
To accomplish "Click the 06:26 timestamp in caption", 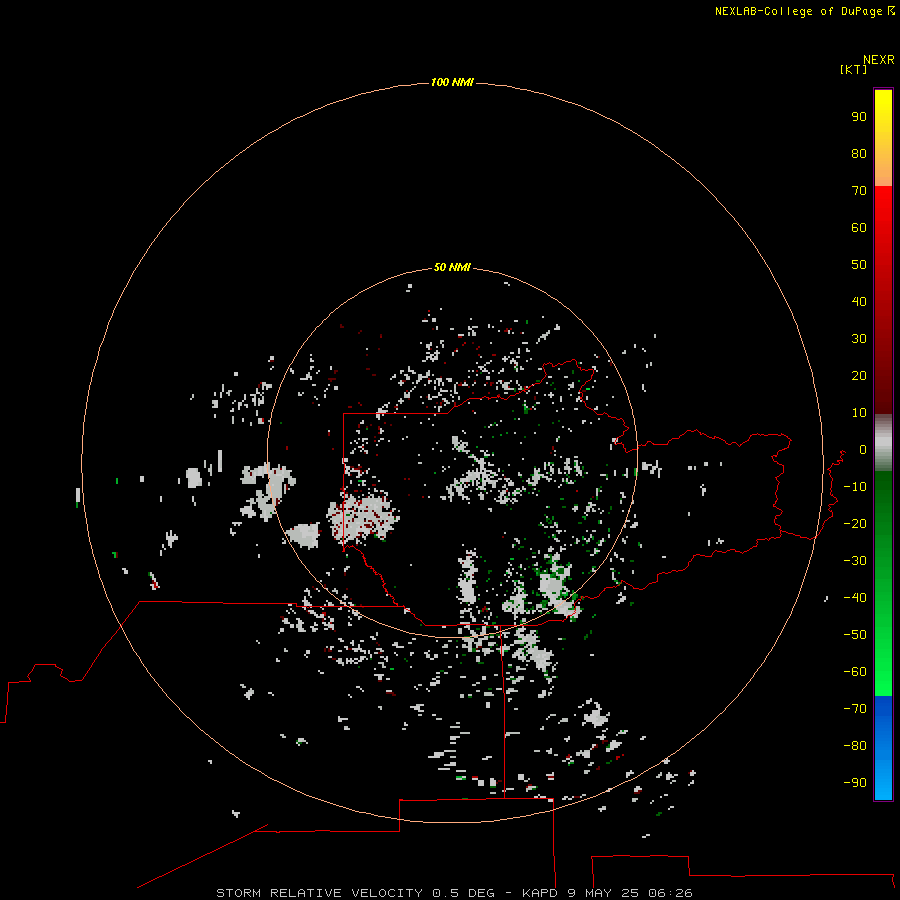I will [670, 893].
